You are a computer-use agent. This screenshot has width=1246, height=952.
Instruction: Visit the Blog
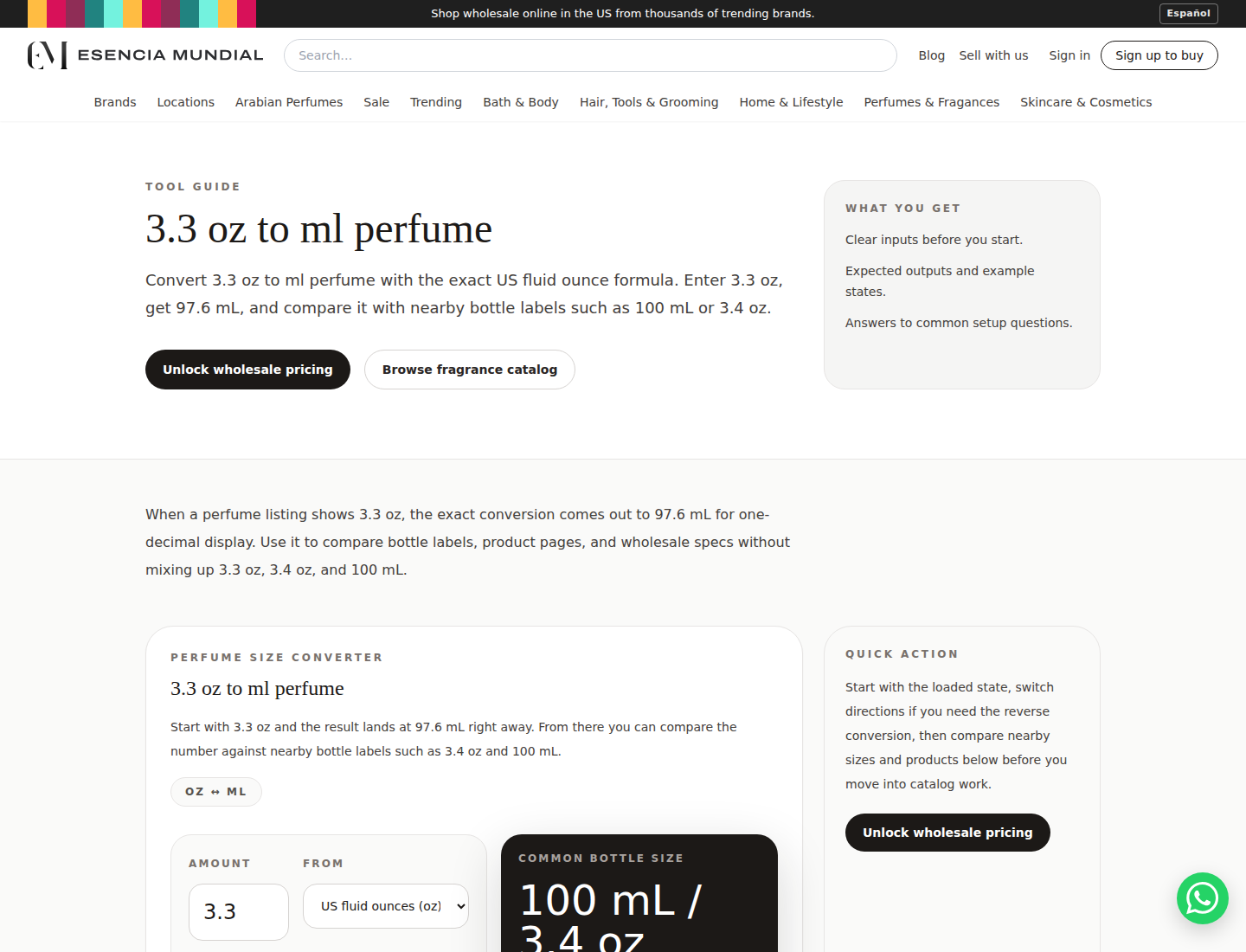click(931, 55)
